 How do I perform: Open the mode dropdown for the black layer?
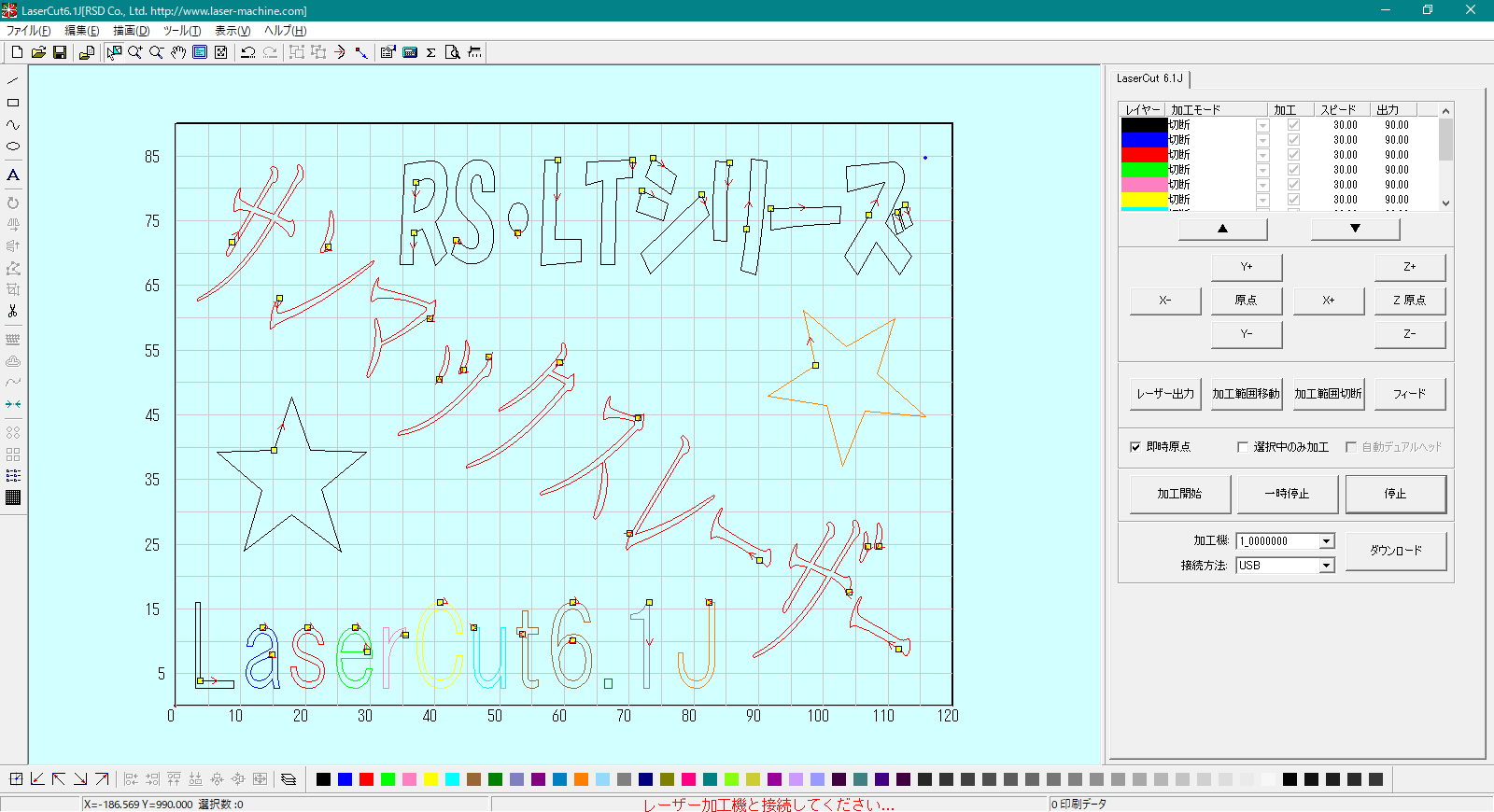pyautogui.click(x=1262, y=125)
